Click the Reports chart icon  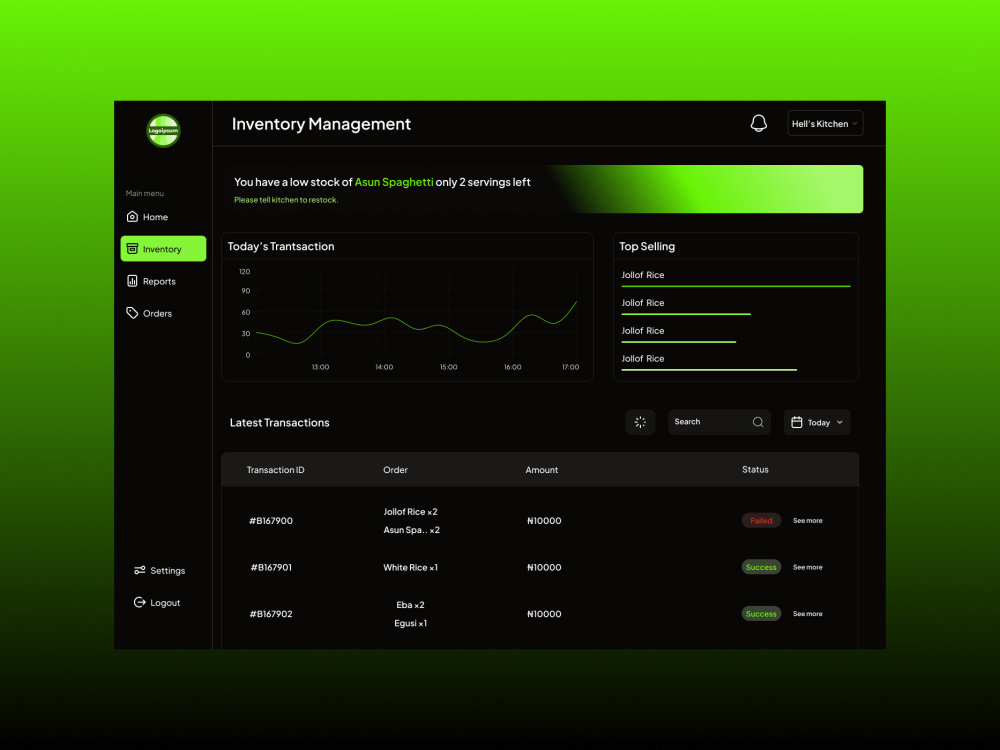click(x=132, y=281)
